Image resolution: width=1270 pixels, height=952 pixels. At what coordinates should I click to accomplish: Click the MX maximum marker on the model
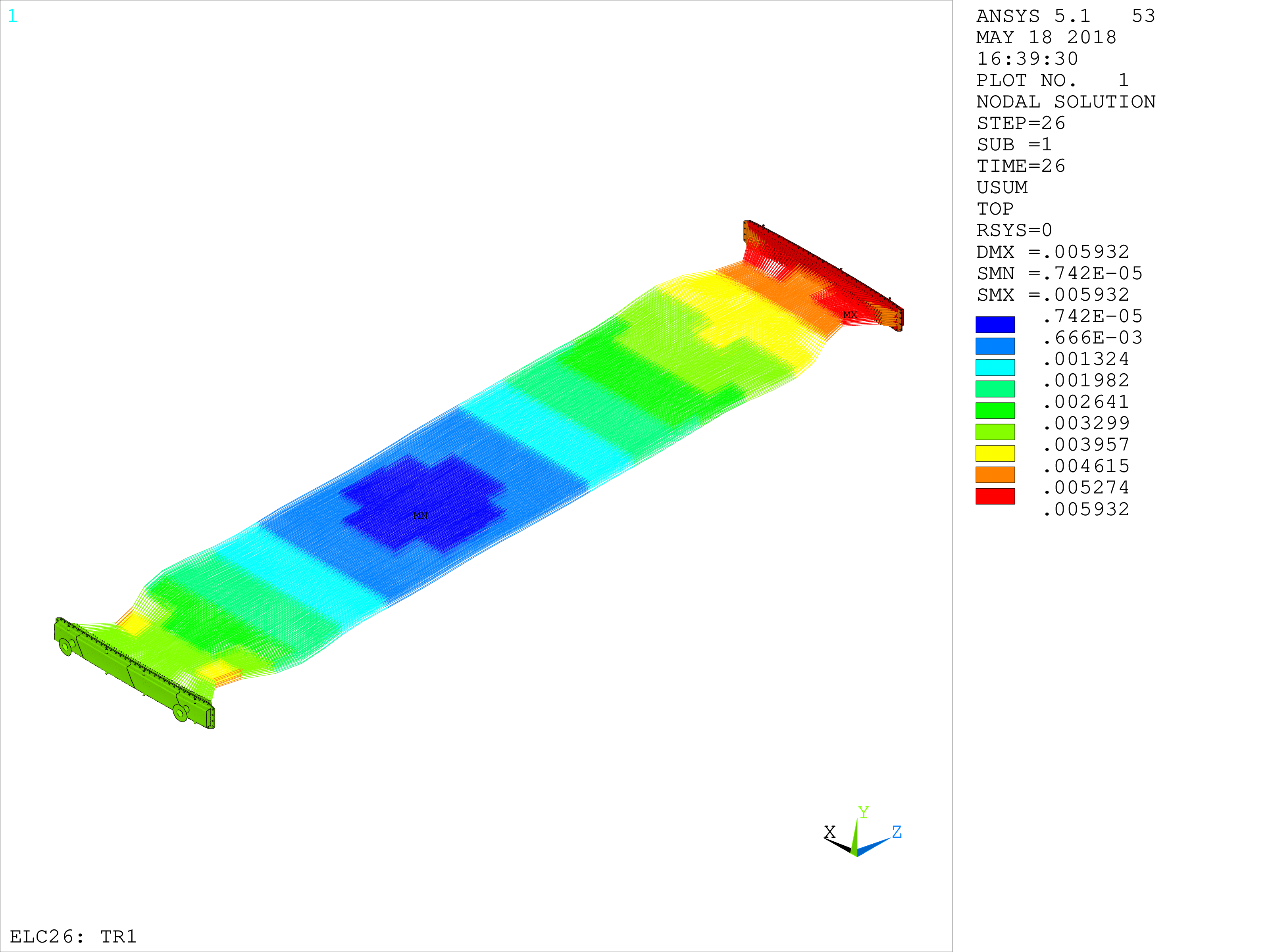click(850, 315)
